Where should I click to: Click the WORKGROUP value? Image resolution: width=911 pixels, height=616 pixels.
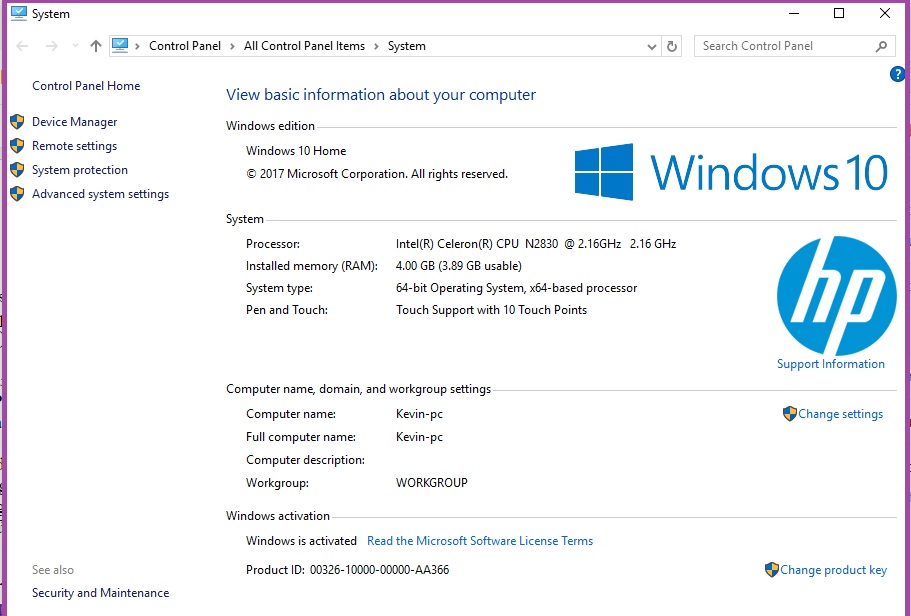pyautogui.click(x=432, y=483)
